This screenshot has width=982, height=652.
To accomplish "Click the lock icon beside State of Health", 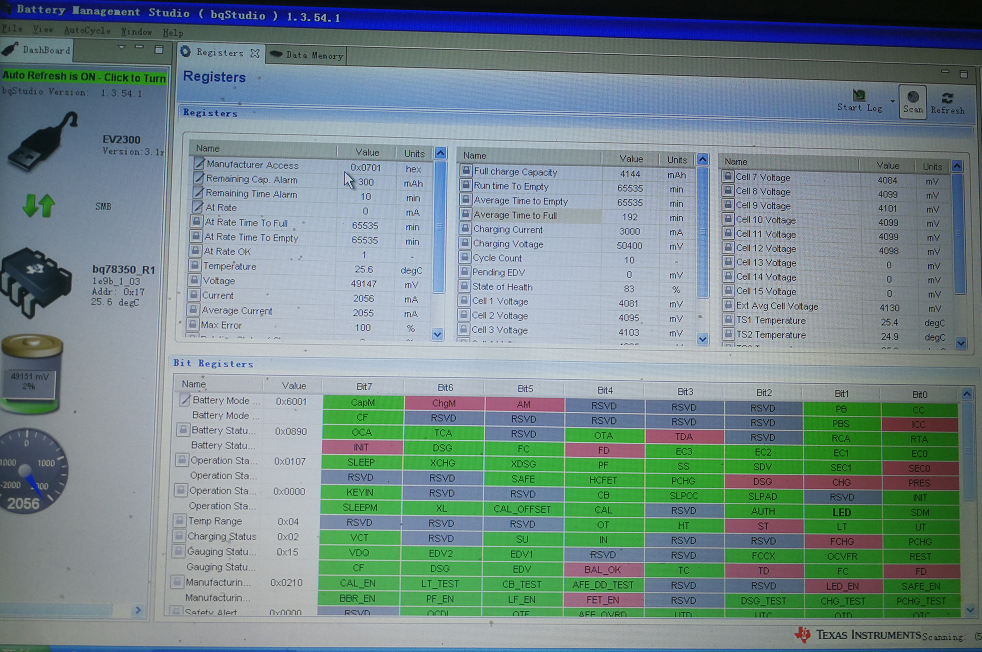I will (464, 286).
